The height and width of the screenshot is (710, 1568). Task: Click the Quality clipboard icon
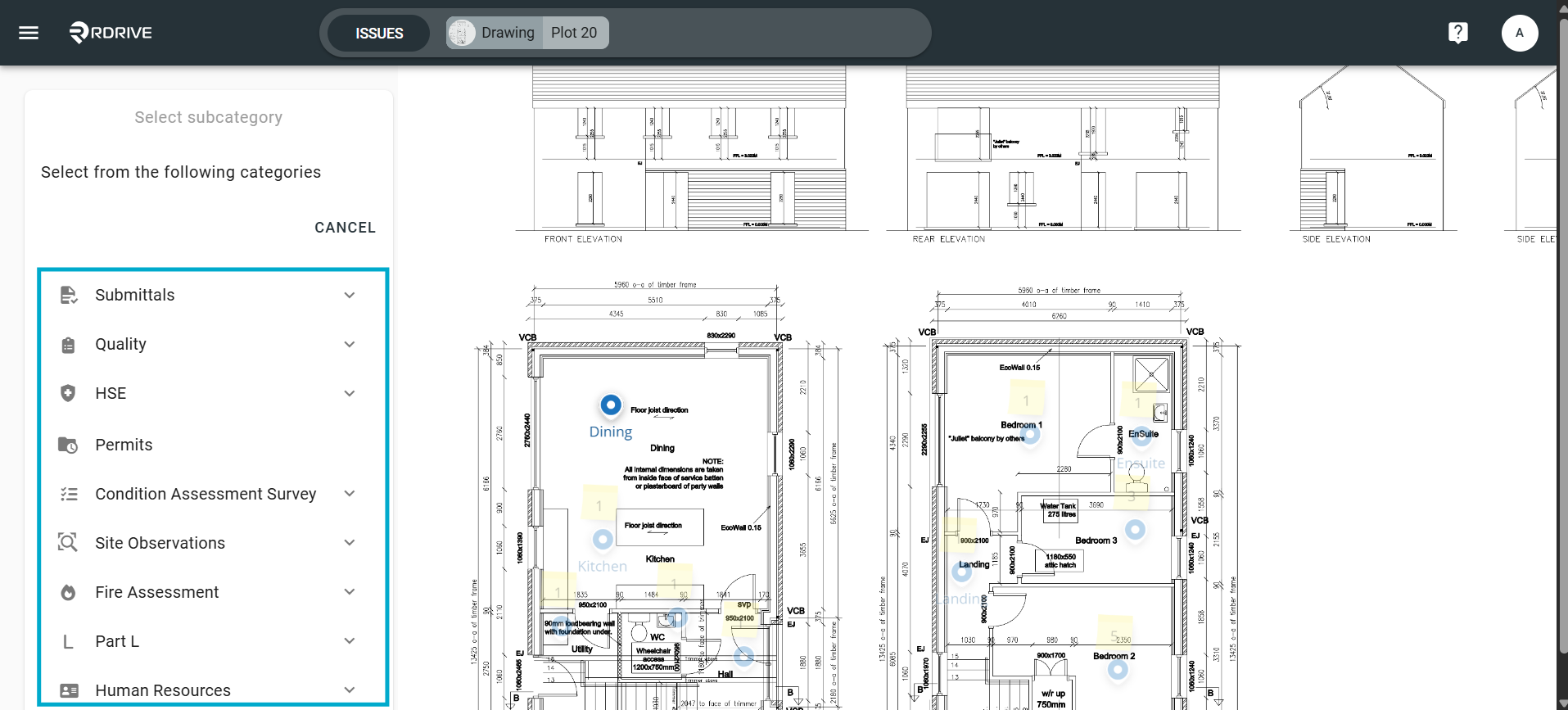69,345
